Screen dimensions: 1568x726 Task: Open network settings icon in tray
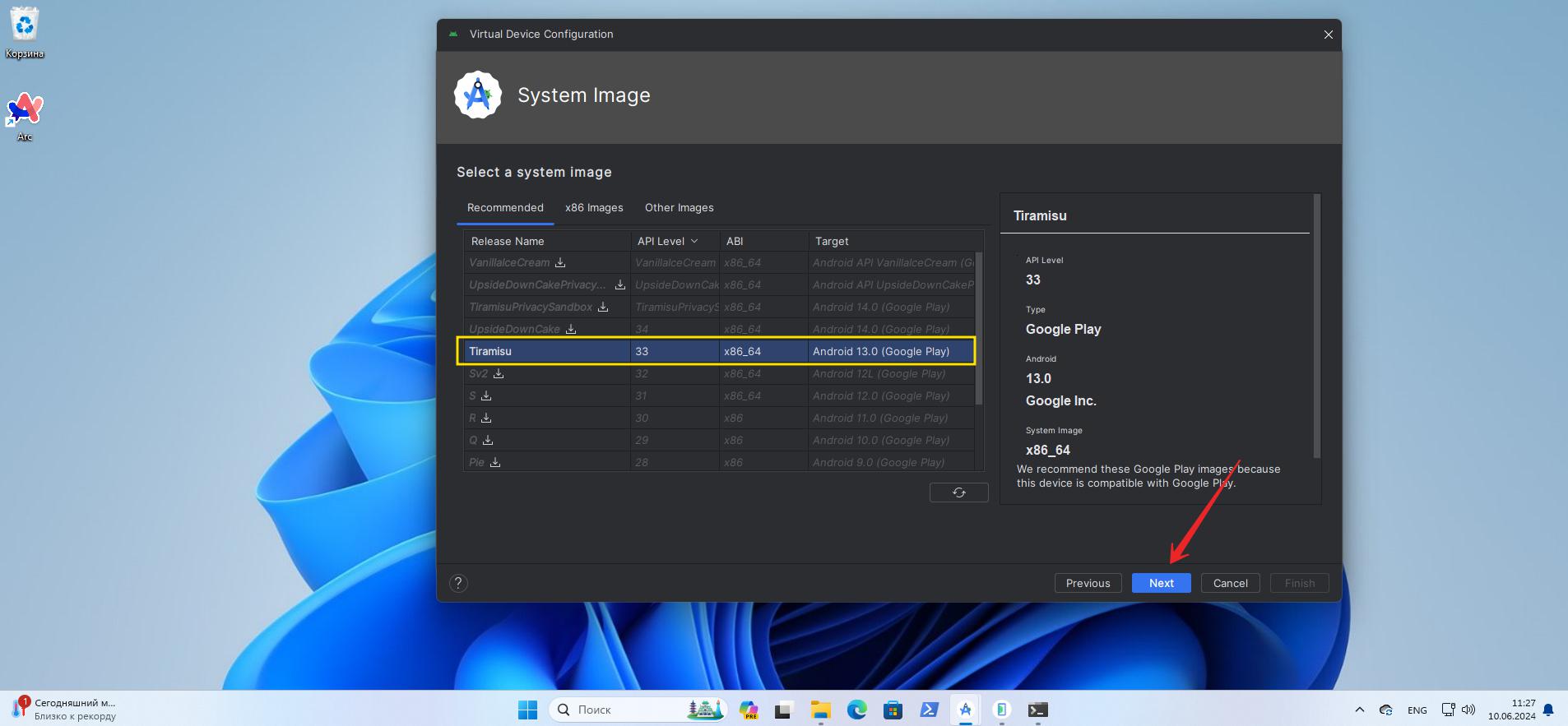click(x=1449, y=710)
